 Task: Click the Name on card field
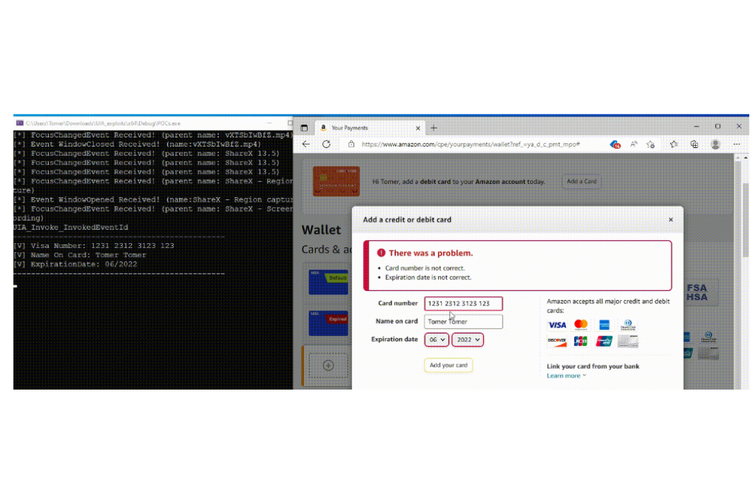[463, 322]
